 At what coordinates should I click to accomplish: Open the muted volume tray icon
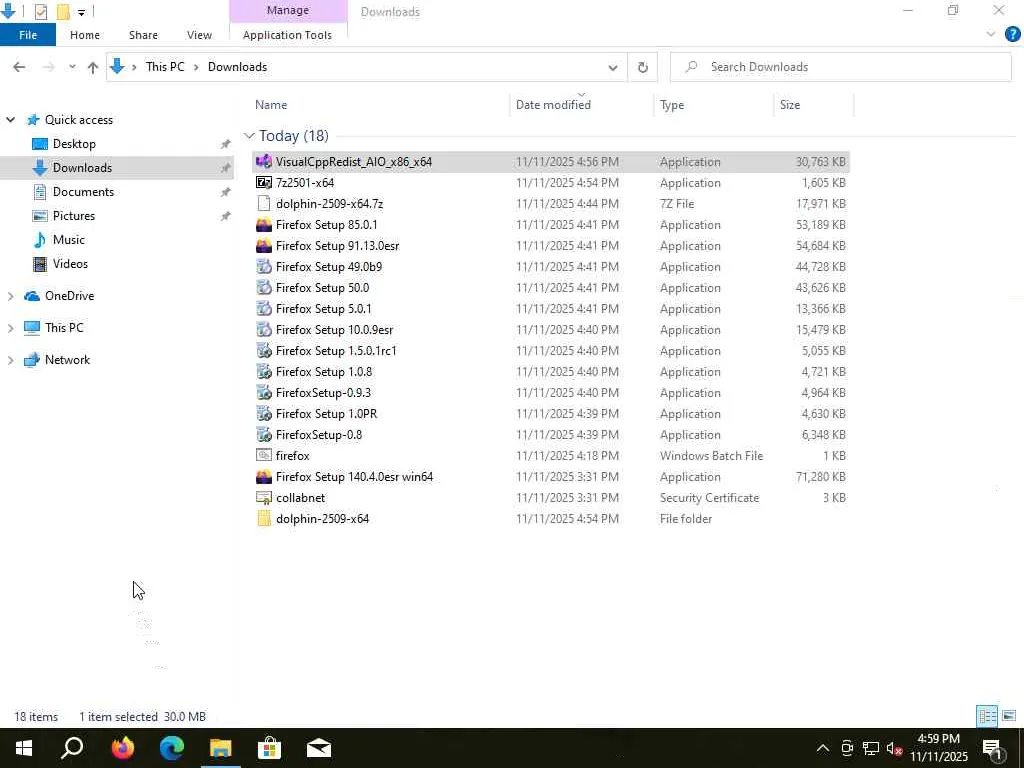pos(894,748)
